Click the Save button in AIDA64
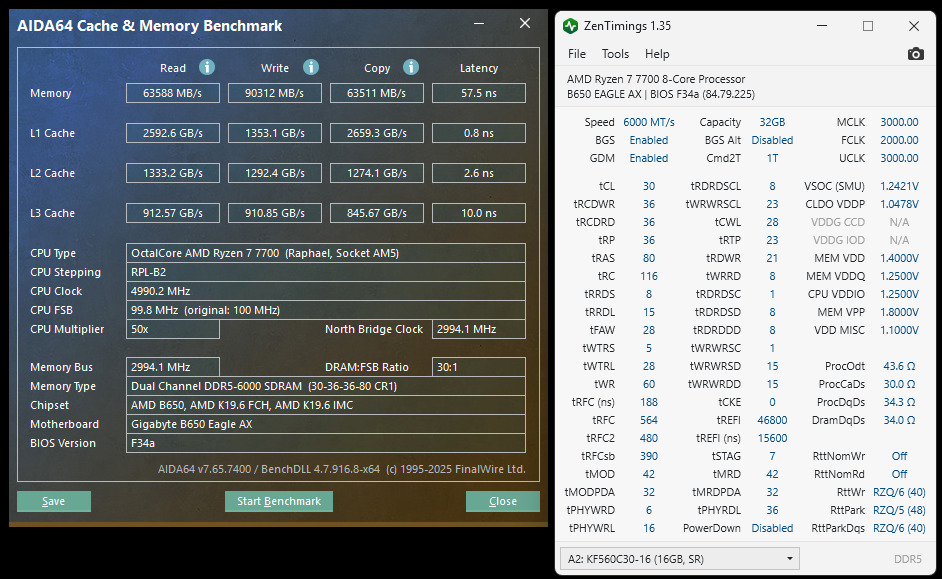The height and width of the screenshot is (579, 942). pos(53,501)
